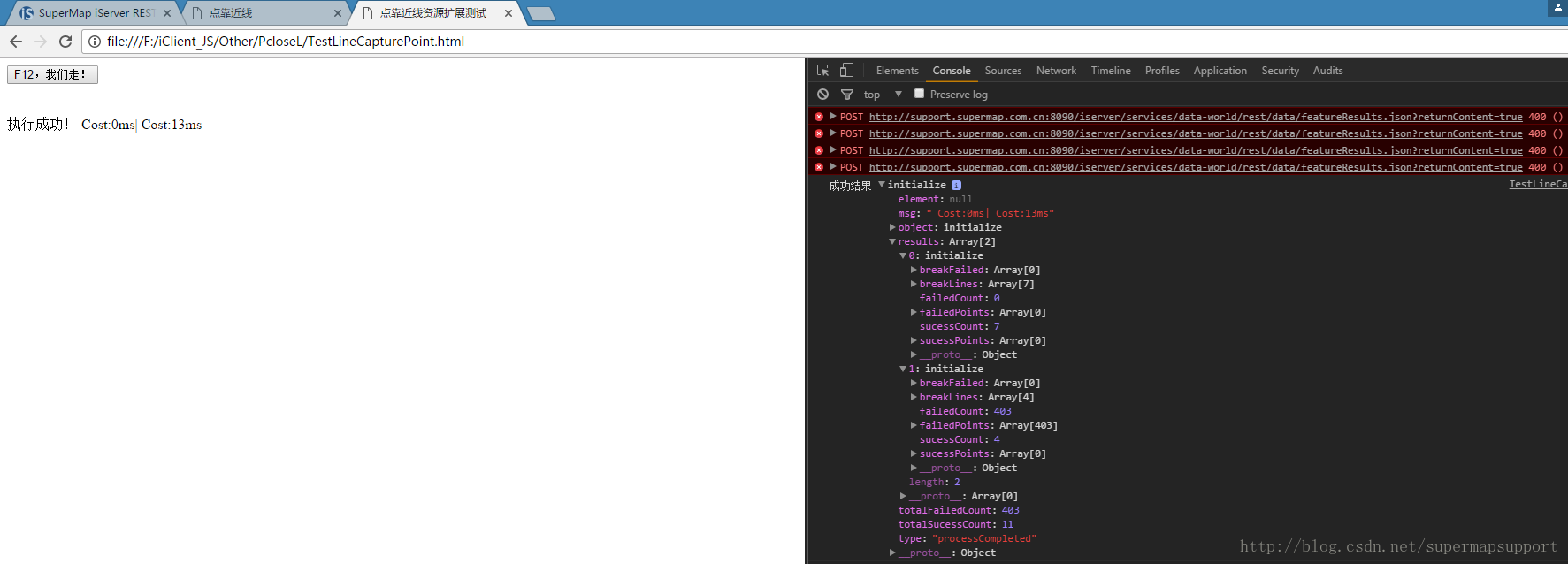Close the 点靠近线 tab
This screenshot has width=1568, height=564.
coord(338,13)
